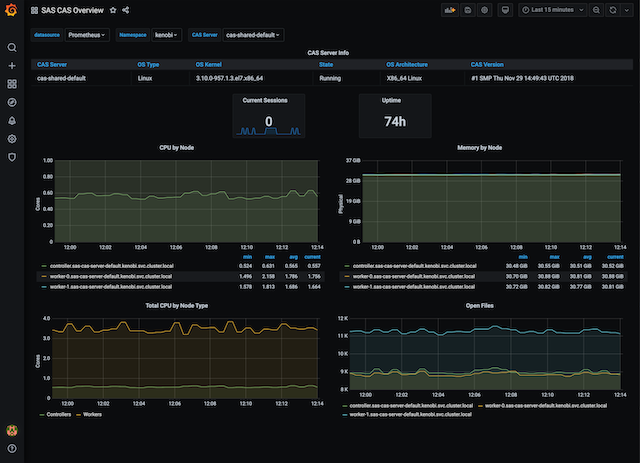Image resolution: width=640 pixels, height=463 pixels.
Task: Sort CPU by Node legend by min
Action: point(247,257)
